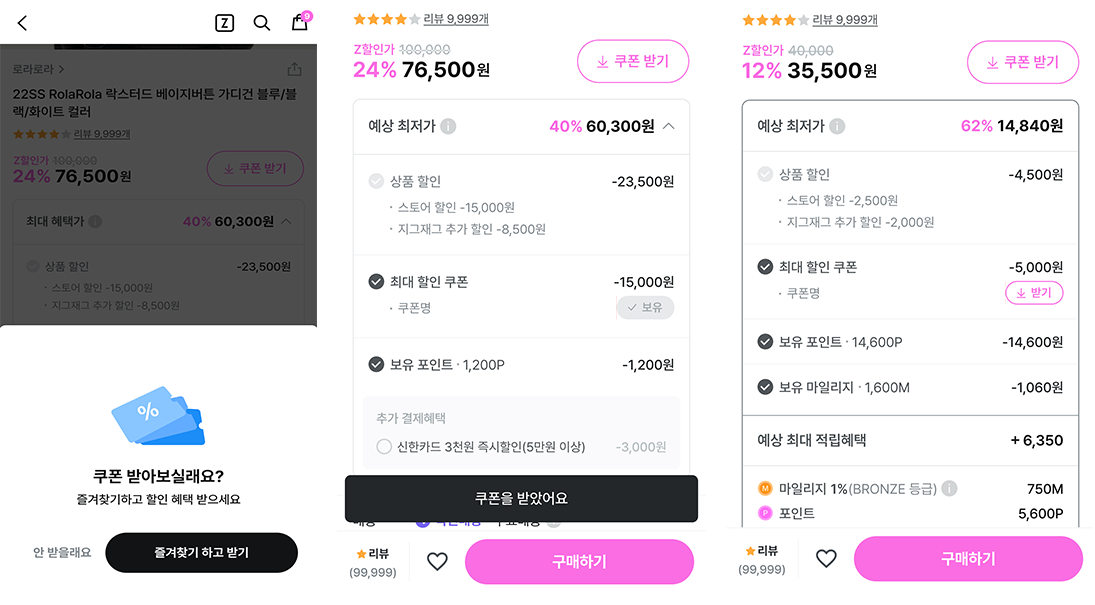Collapse the 최대 혜택가 section chevron
The width and height of the screenshot is (1095, 605).
286,221
